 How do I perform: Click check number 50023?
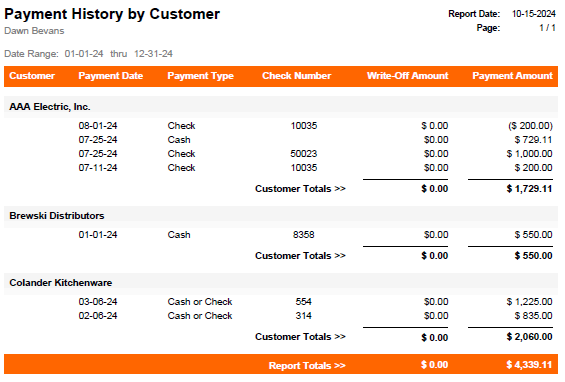303,154
